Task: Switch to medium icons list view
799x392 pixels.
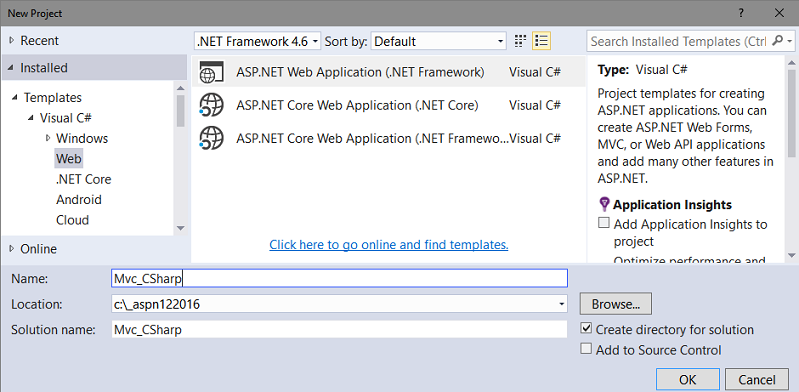Action: coord(542,41)
